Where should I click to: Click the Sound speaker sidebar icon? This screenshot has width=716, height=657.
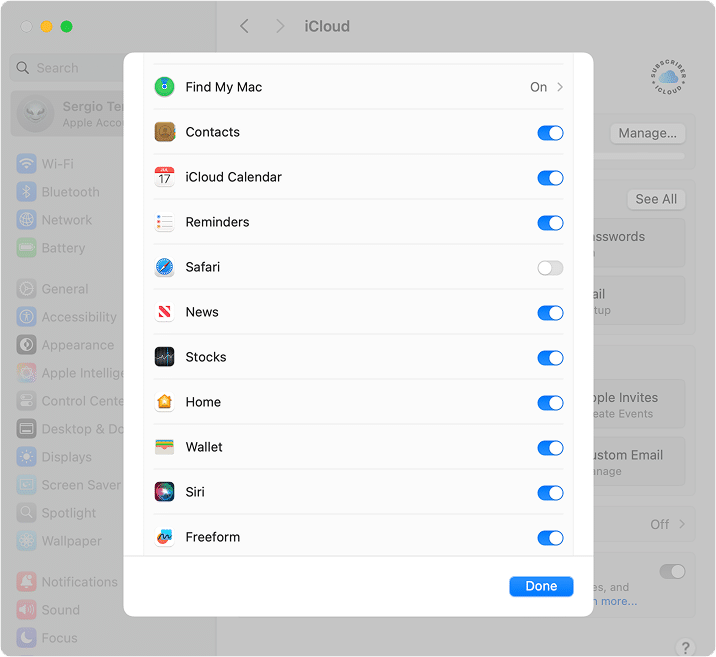tap(26, 610)
